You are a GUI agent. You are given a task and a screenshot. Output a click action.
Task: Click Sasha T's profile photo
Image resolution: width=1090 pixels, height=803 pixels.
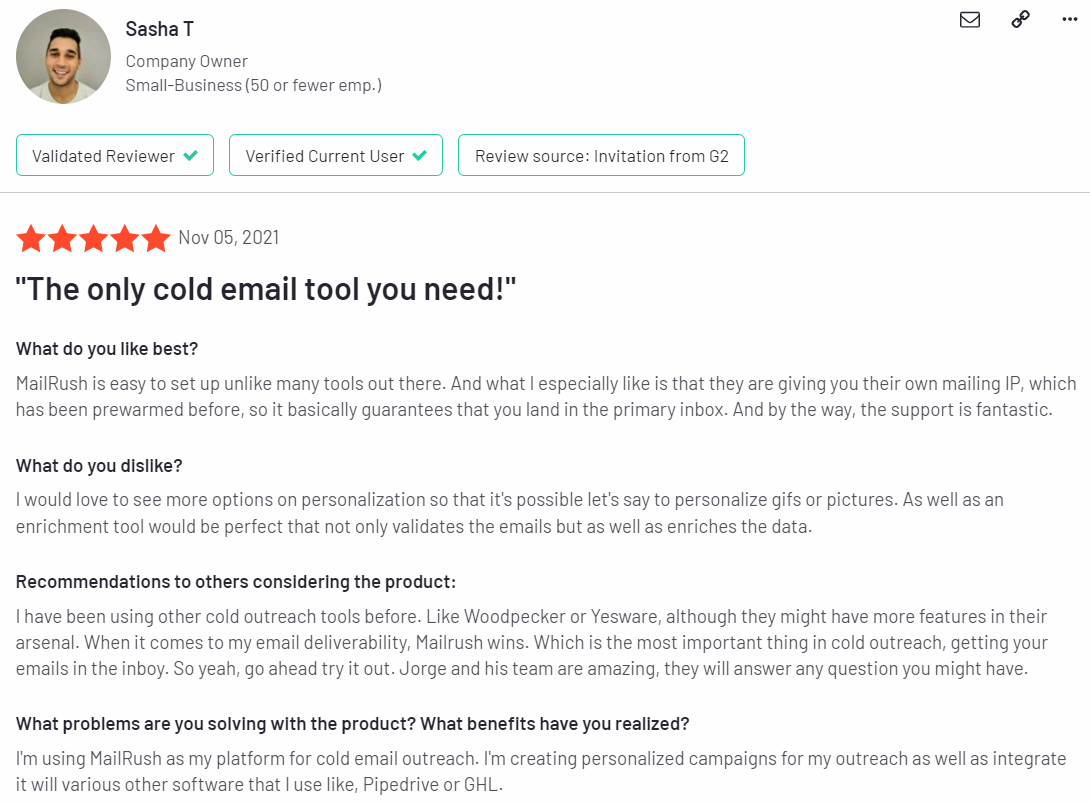coord(63,56)
